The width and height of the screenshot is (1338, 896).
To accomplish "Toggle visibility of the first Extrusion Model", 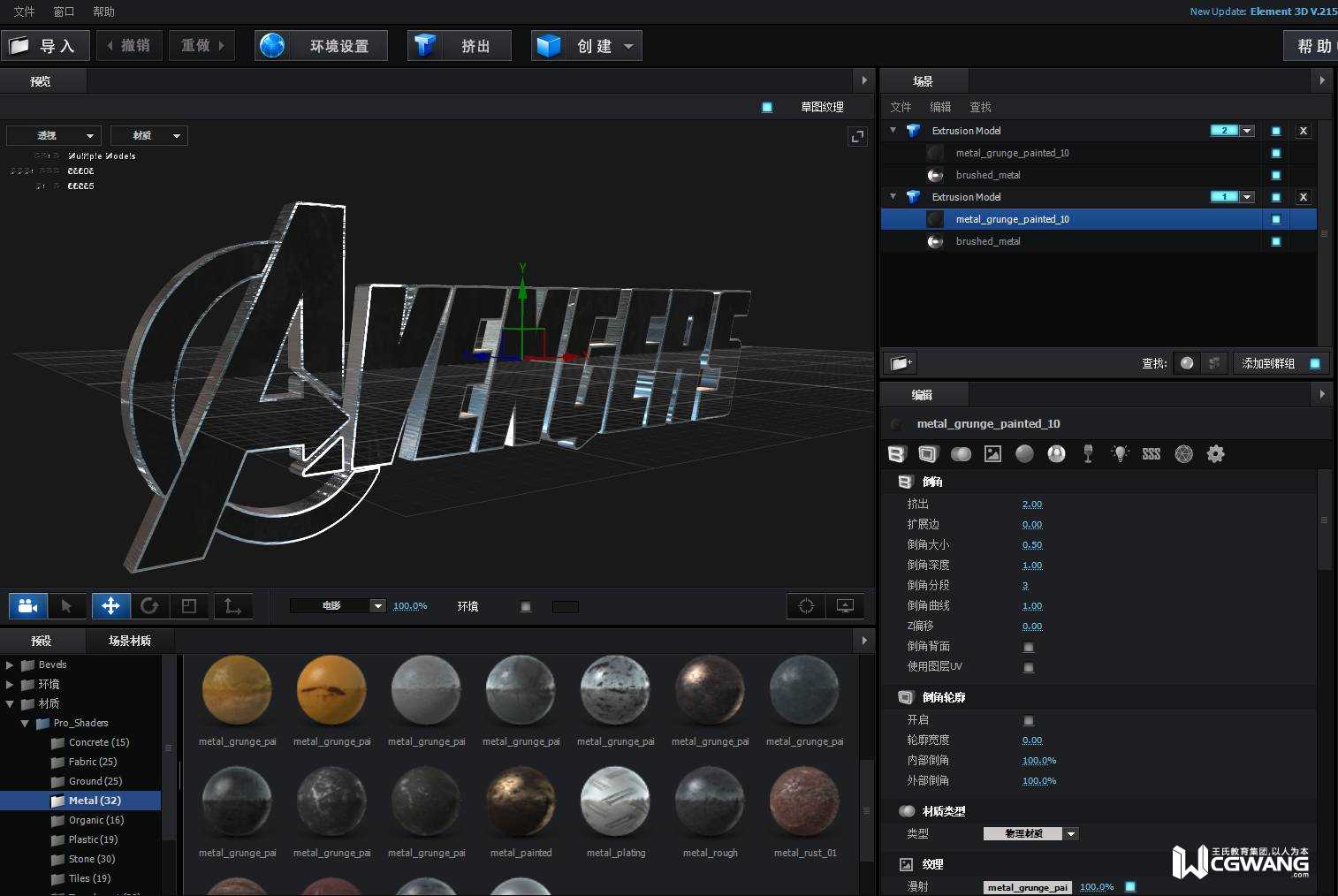I will [x=1276, y=131].
